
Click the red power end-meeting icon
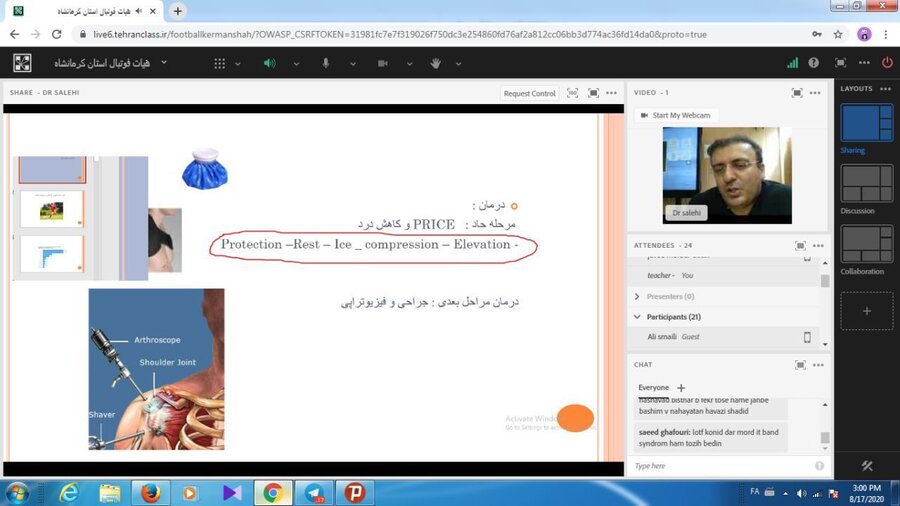point(886,63)
